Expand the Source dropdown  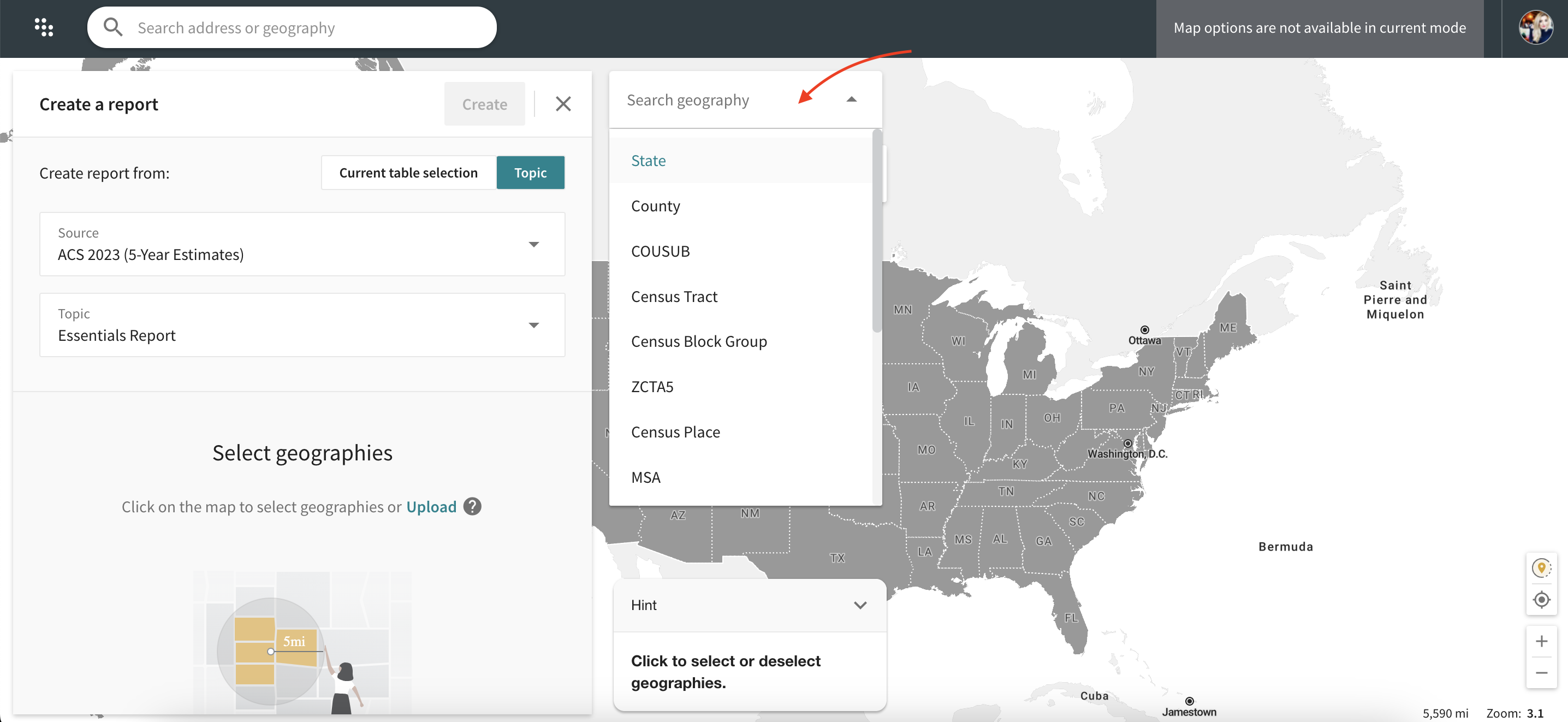[534, 244]
